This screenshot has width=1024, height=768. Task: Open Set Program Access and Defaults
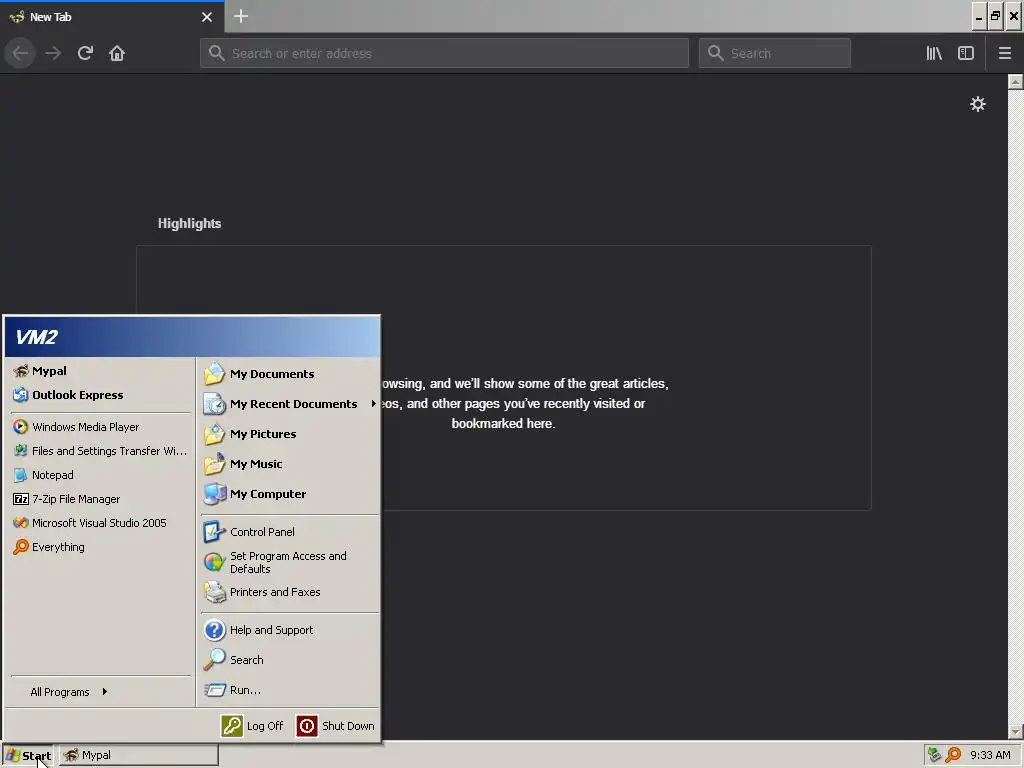tap(289, 562)
